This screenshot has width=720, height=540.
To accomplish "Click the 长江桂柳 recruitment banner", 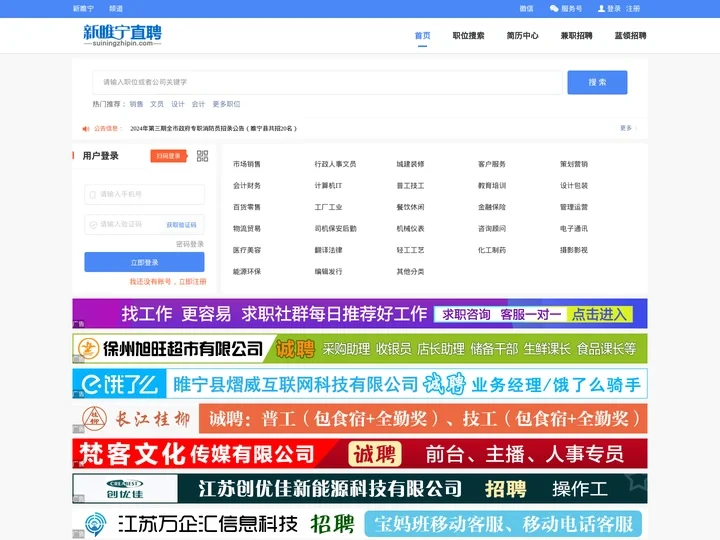I will click(360, 418).
